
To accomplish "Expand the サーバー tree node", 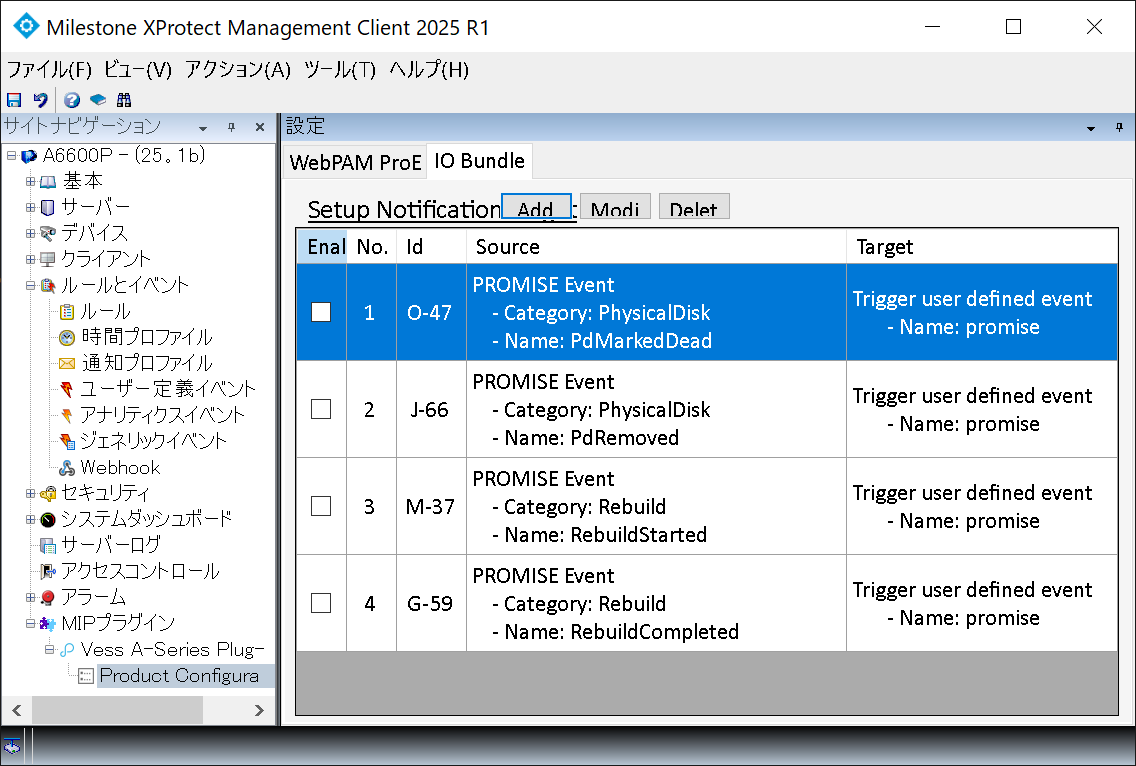I will 30,207.
